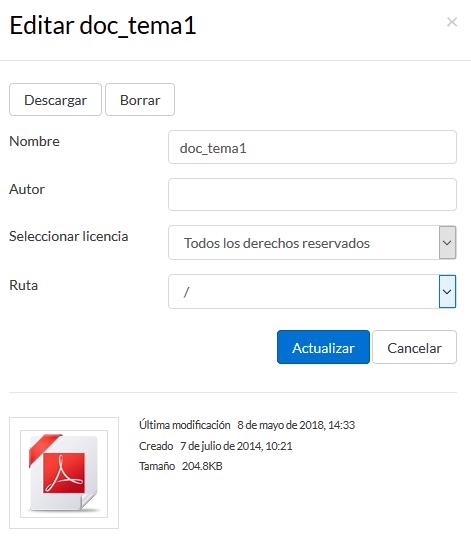Click the PDF file icon

[x=64, y=474]
